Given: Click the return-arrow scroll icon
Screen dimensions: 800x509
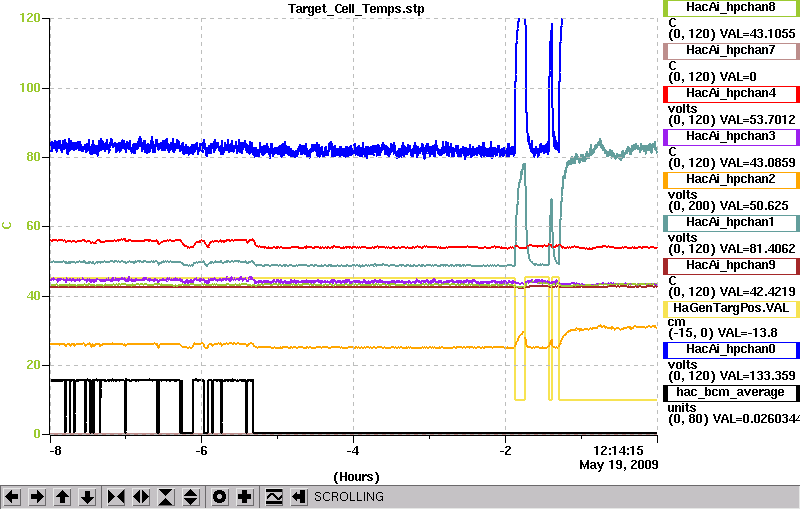Looking at the screenshot, I should (299, 496).
